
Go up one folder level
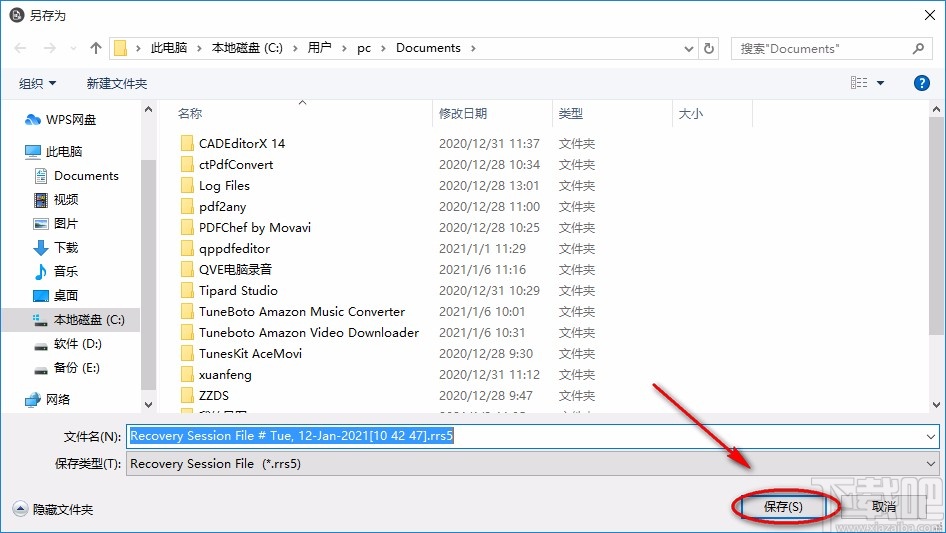point(95,48)
